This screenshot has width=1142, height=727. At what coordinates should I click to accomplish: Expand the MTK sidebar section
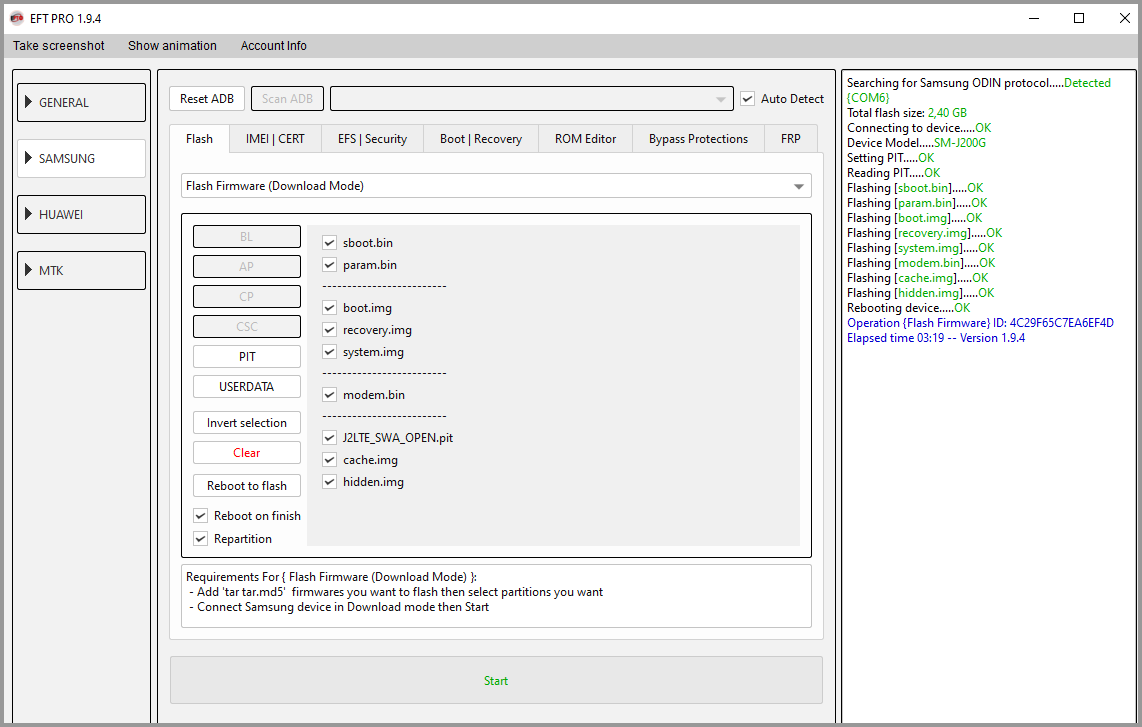(x=81, y=271)
